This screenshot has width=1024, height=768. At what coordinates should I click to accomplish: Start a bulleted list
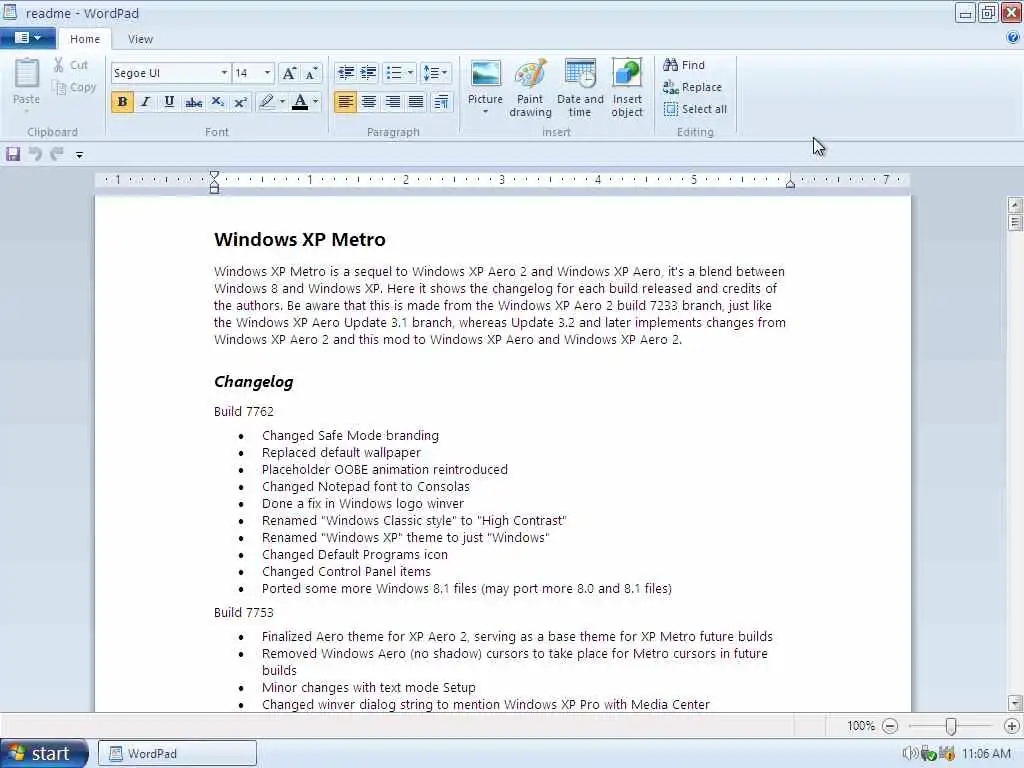point(394,72)
